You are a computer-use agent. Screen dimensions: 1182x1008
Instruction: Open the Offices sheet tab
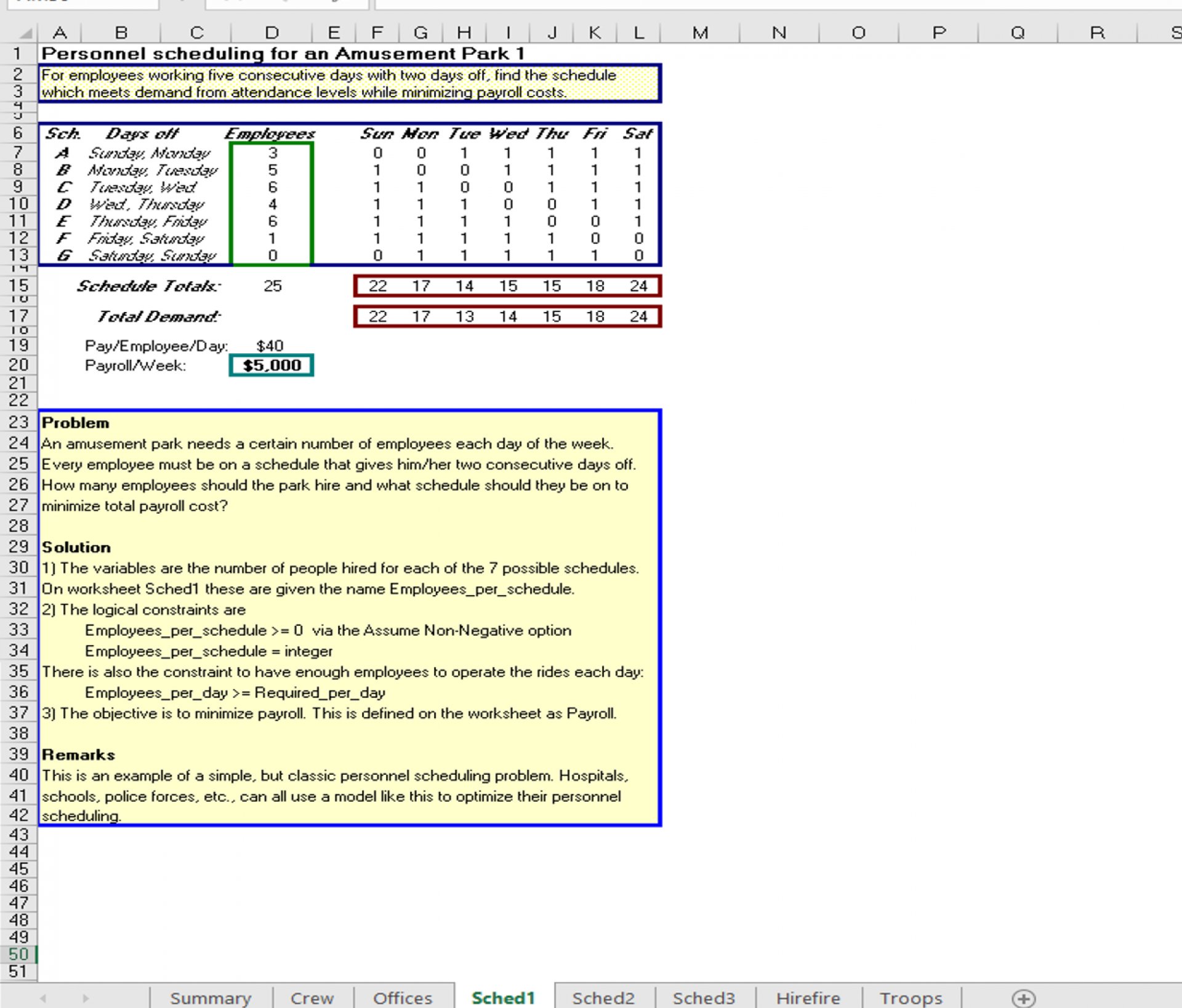pyautogui.click(x=403, y=998)
